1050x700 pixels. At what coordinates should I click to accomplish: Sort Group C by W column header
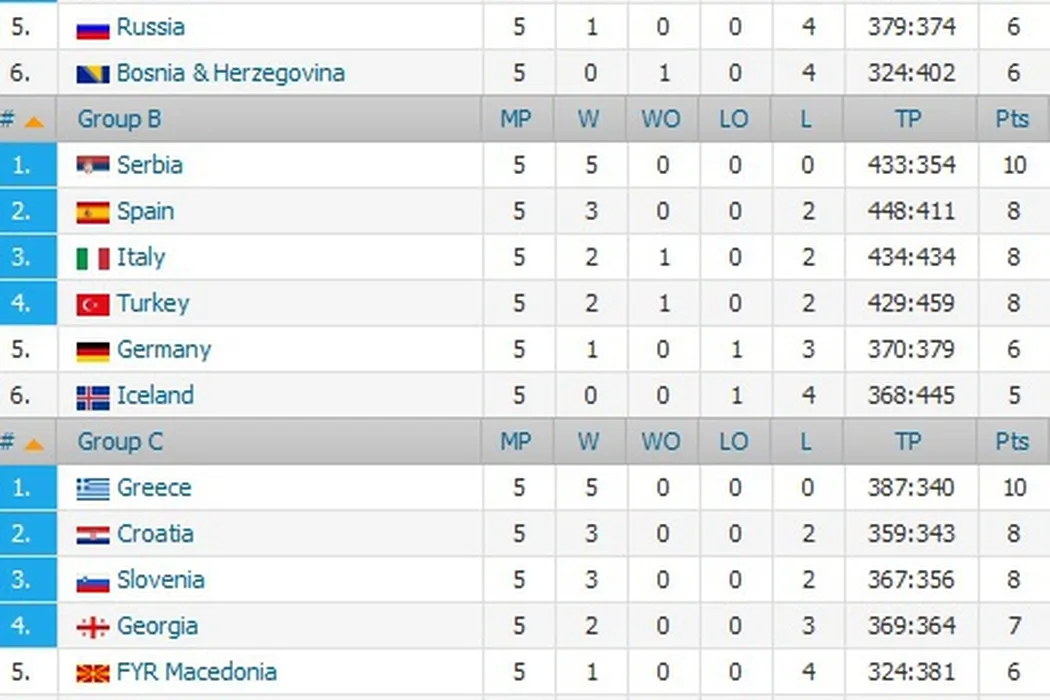tap(589, 441)
